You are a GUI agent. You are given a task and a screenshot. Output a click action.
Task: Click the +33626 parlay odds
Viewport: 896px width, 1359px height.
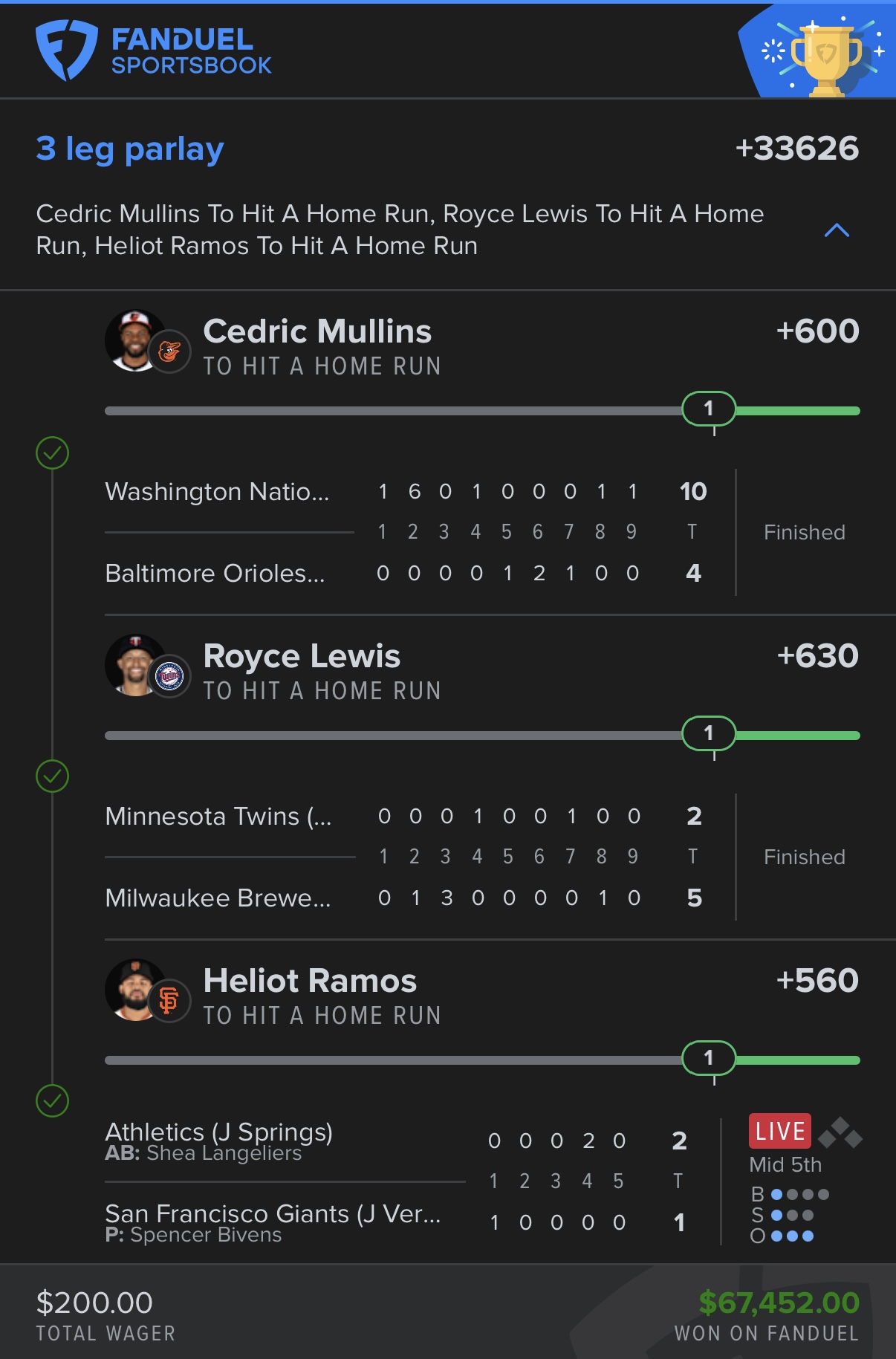pos(797,148)
